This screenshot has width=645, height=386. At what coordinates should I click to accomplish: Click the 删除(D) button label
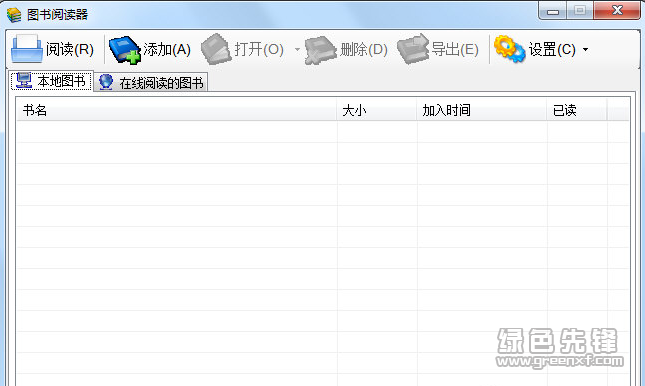364,49
